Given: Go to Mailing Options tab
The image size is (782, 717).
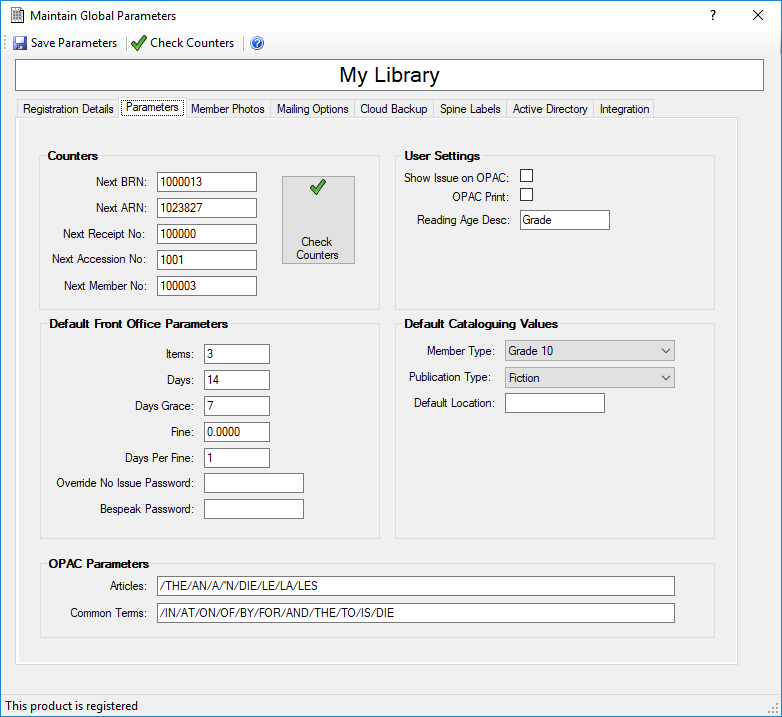Looking at the screenshot, I should 313,109.
